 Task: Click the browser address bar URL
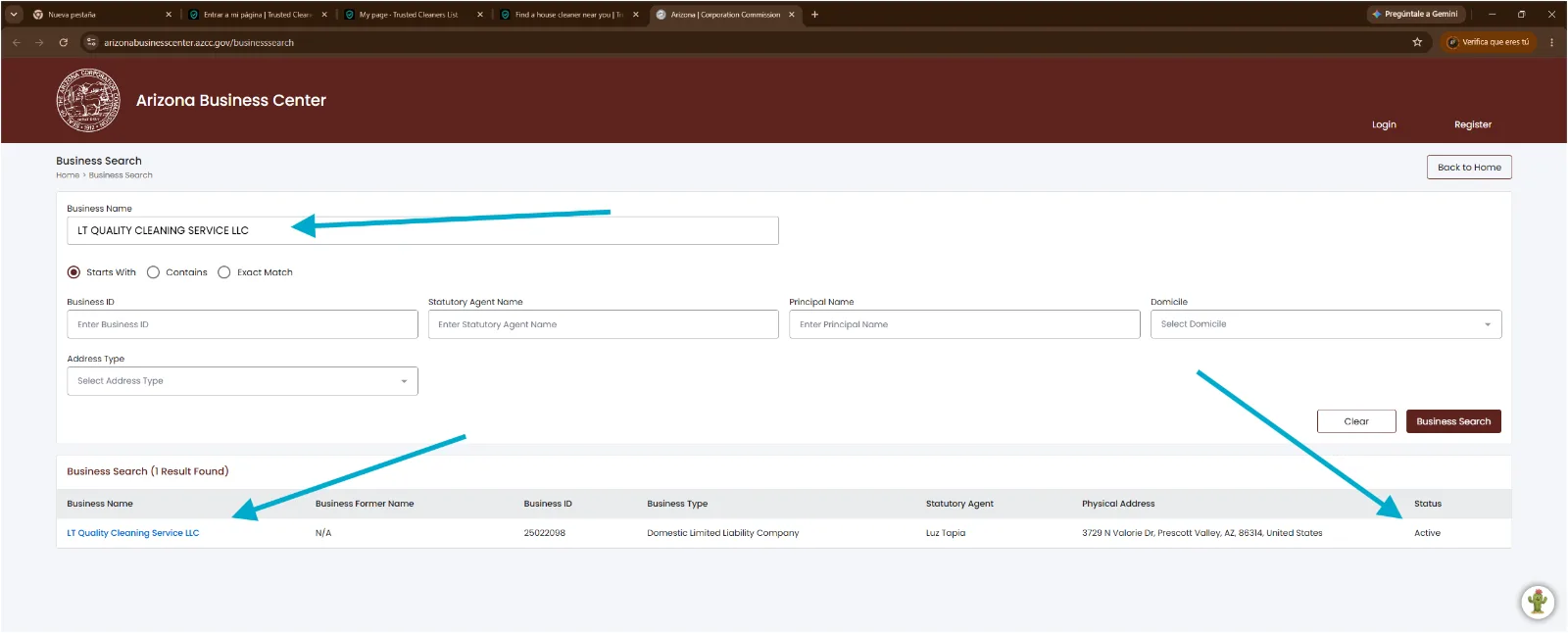(x=199, y=43)
